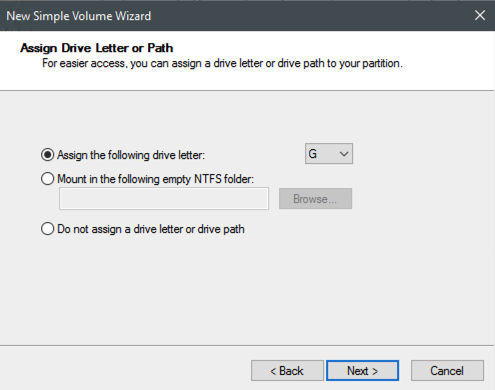
Task: Click the 'Assign the following drive letter:' label text
Action: pyautogui.click(x=131, y=155)
